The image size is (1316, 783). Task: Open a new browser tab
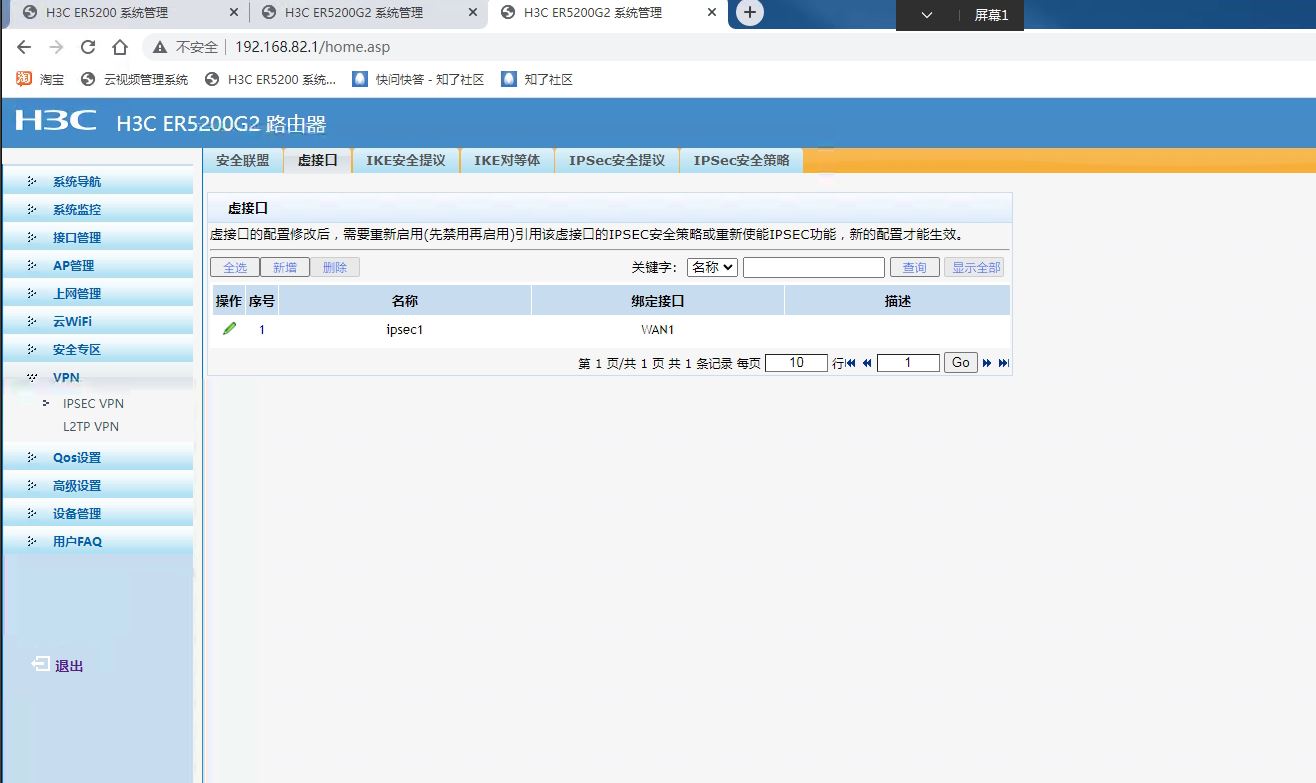coord(749,13)
